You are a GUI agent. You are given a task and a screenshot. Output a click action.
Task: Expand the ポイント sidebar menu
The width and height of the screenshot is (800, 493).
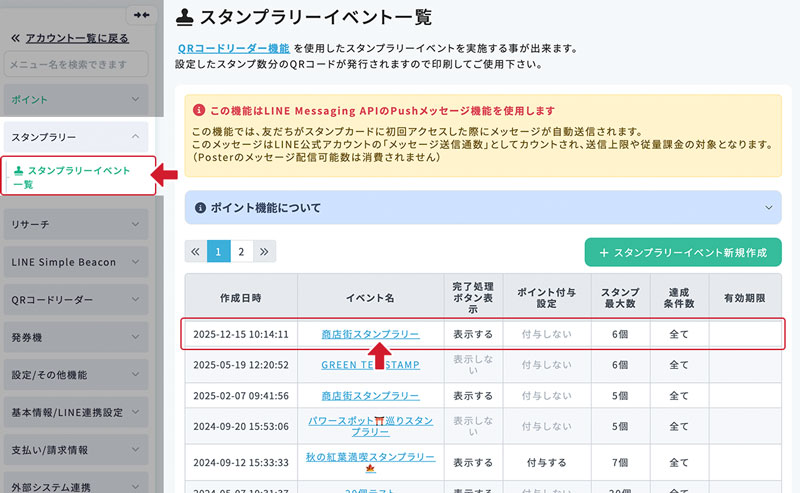coord(75,100)
